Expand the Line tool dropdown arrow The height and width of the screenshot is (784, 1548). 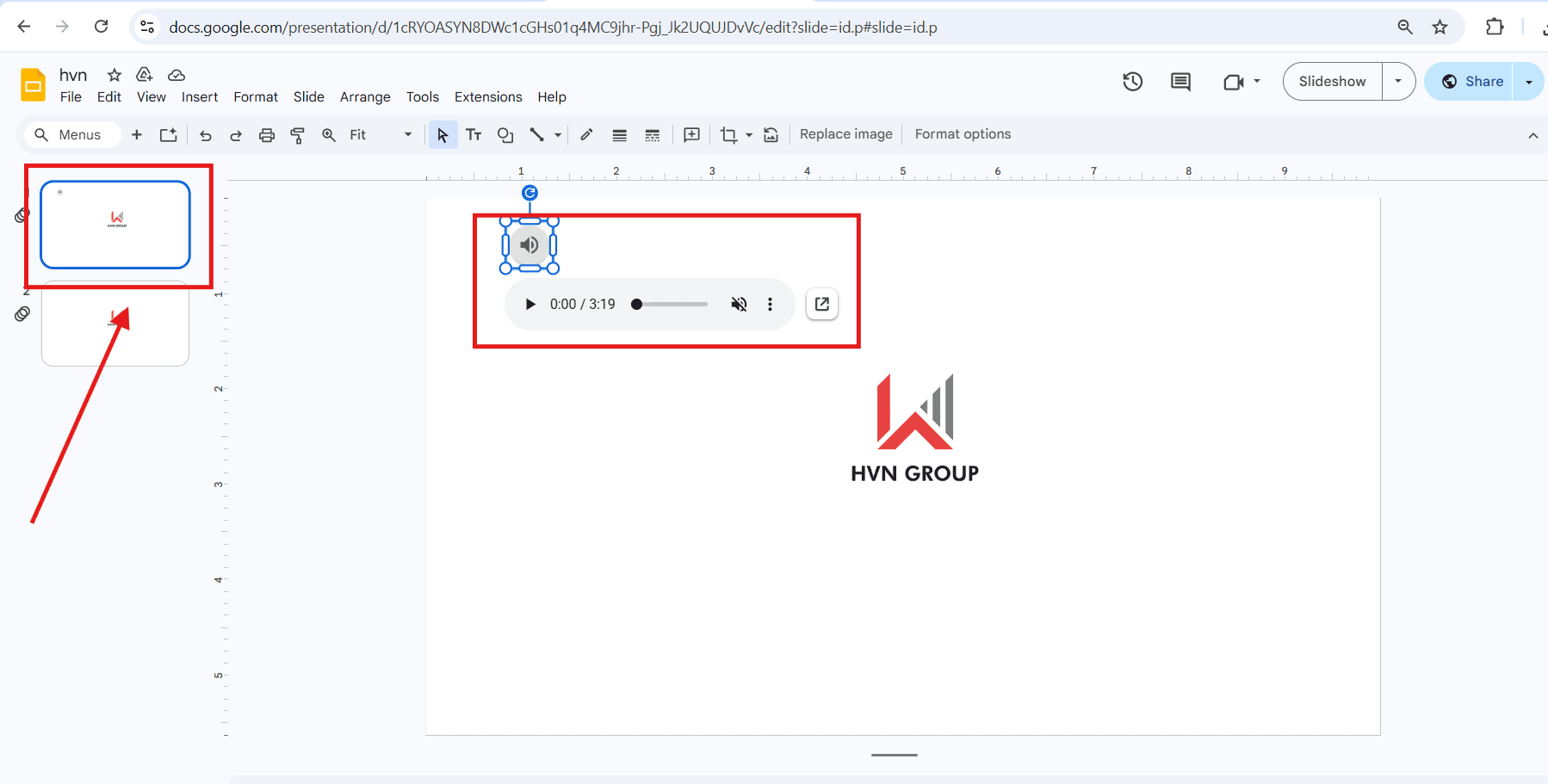558,135
